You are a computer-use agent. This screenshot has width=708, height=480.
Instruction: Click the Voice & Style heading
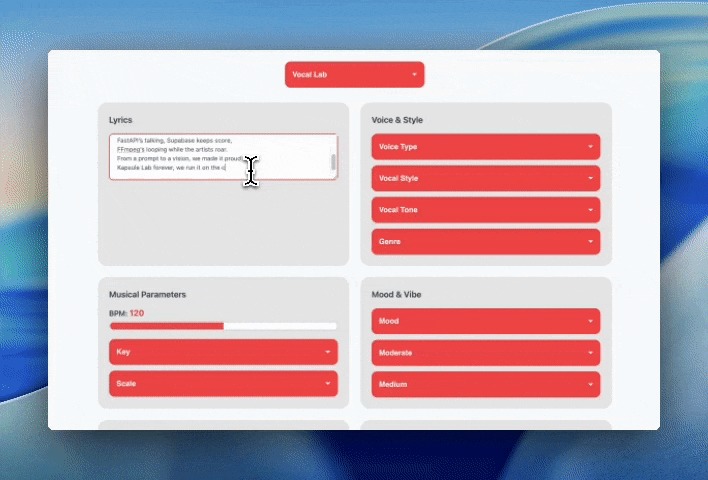[397, 120]
